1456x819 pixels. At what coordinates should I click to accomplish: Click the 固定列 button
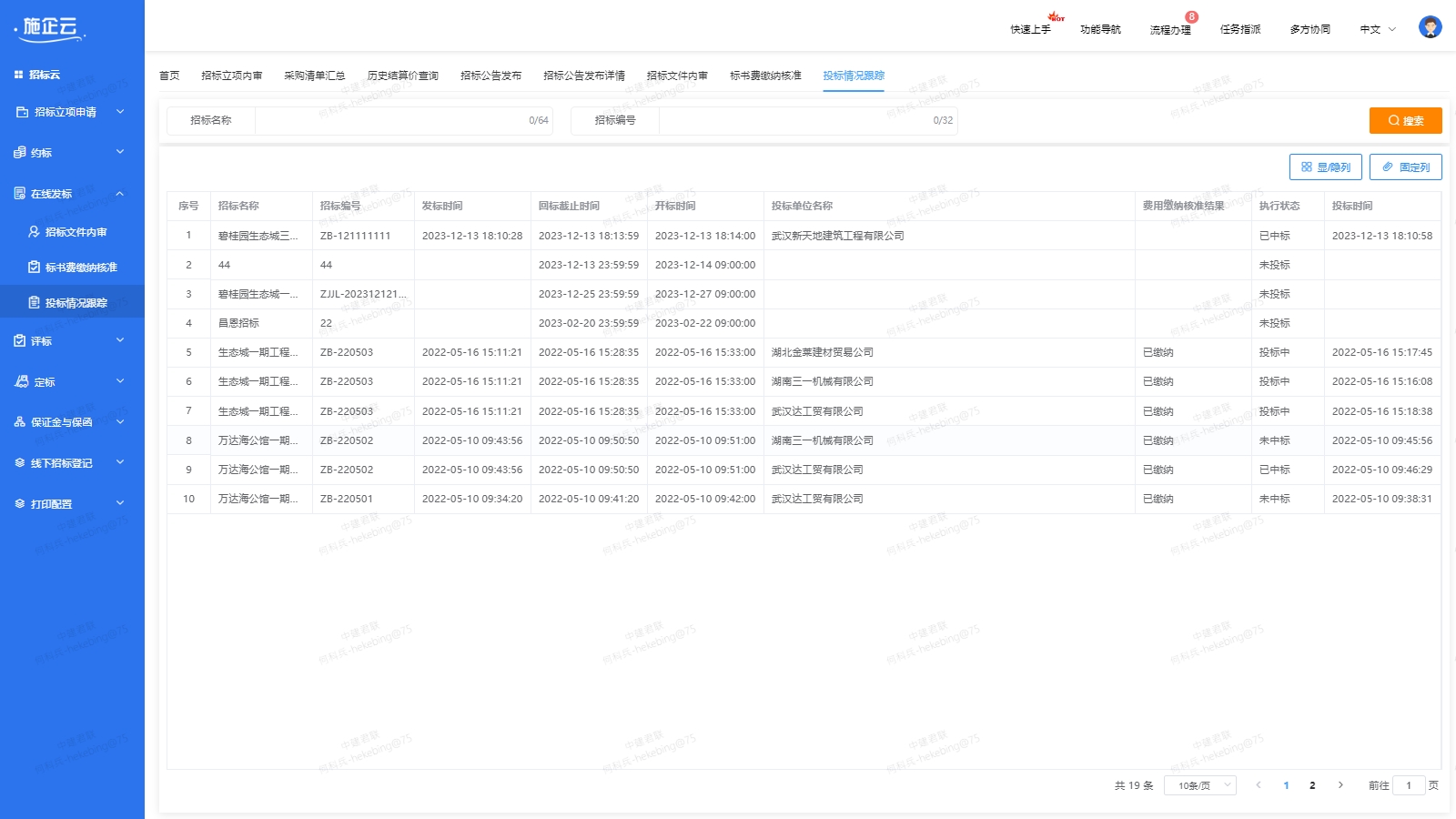pos(1405,167)
